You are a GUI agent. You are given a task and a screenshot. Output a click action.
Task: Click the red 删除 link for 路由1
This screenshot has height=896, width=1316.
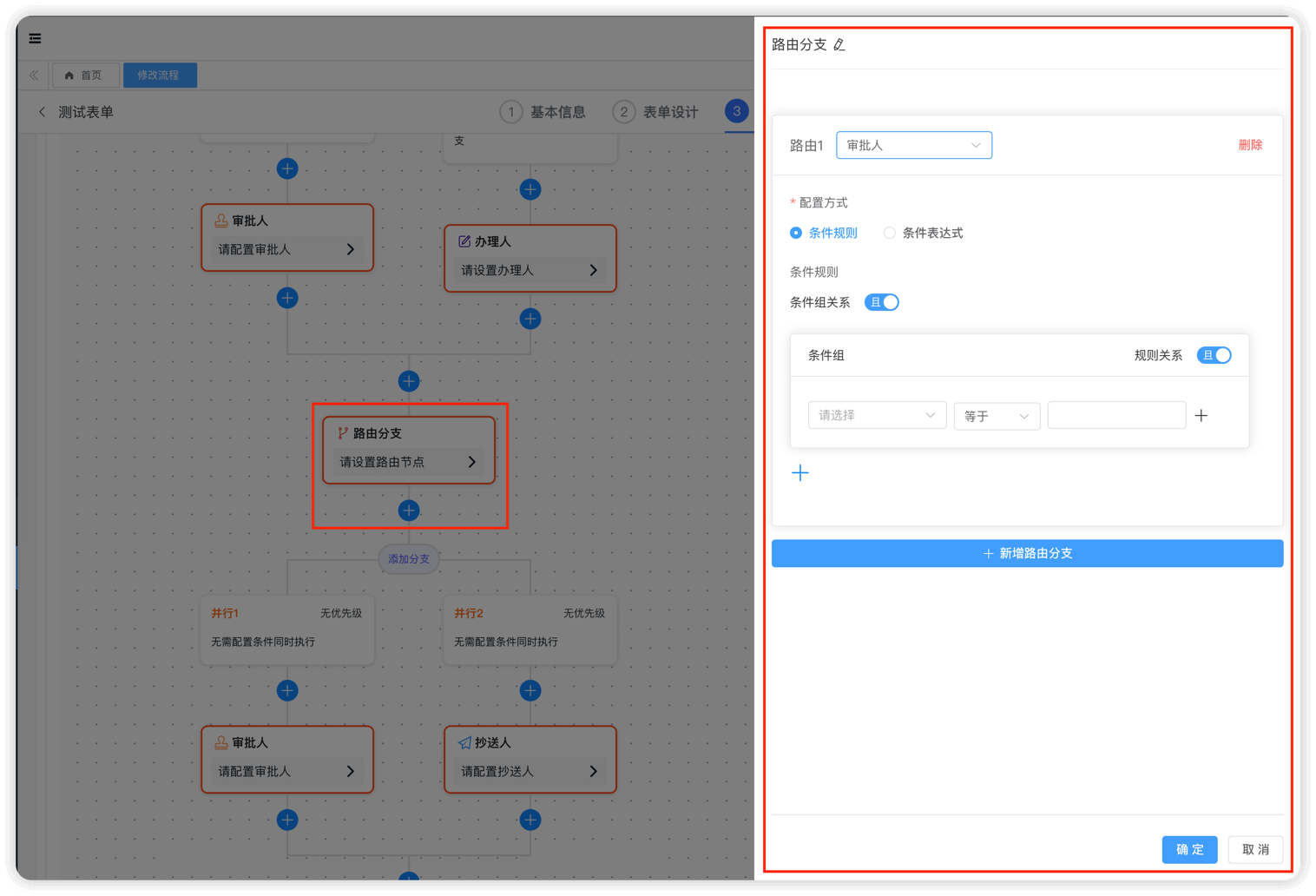click(x=1250, y=145)
